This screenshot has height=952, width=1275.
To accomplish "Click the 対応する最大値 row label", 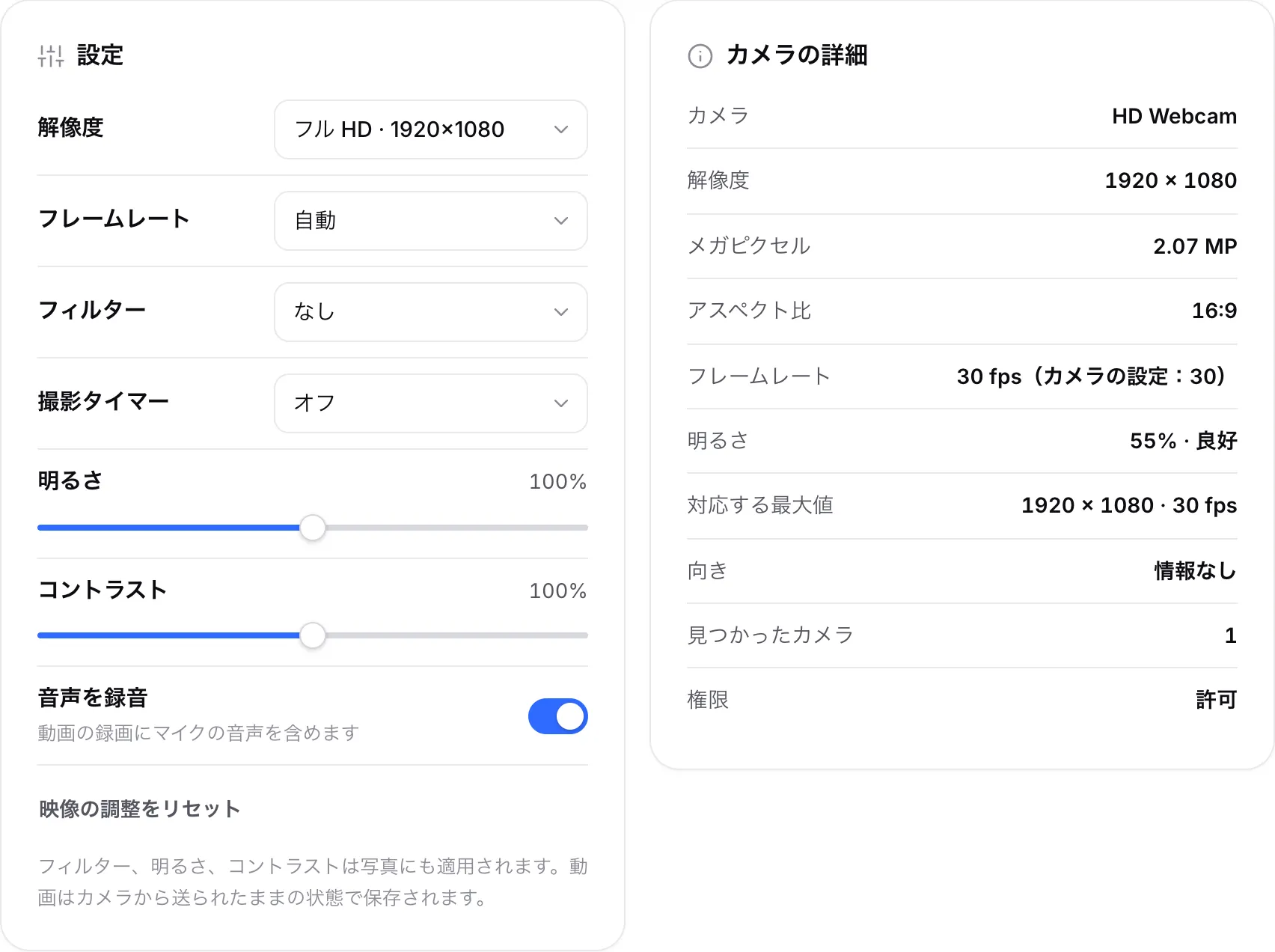I will (x=760, y=505).
